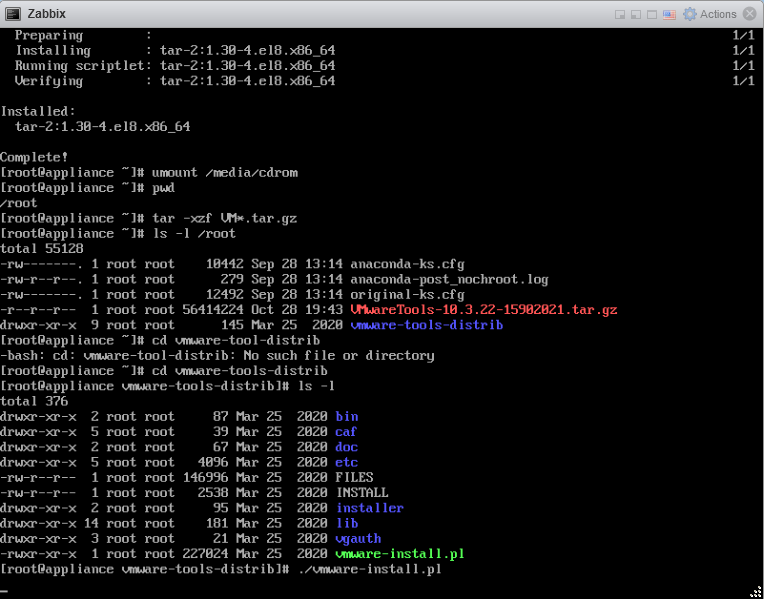764x599 pixels.
Task: Click the mistyped 'cd vmware-tool-distrib' command
Action: tap(236, 340)
